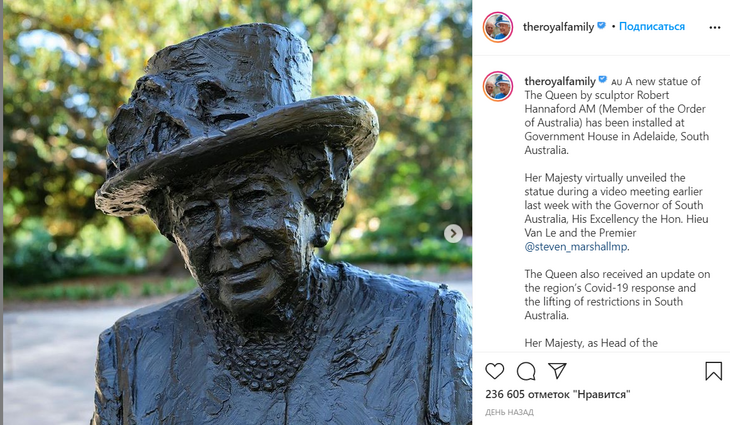Click the verified badge next to caption username
This screenshot has width=730, height=425.
pyautogui.click(x=602, y=80)
